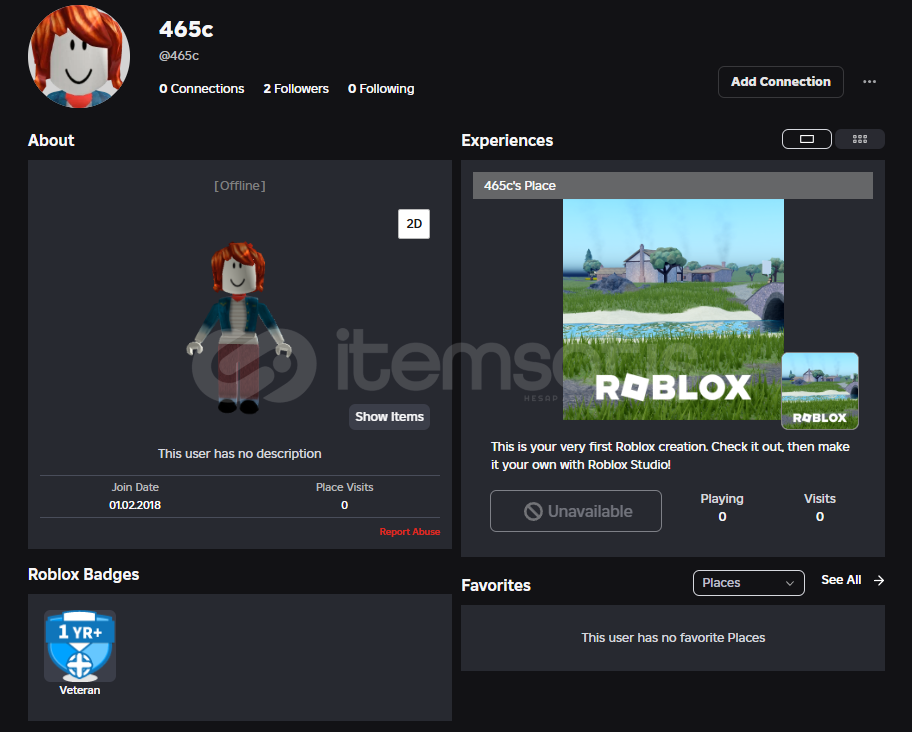912x732 pixels.
Task: Click the See All arrow icon
Action: (879, 580)
